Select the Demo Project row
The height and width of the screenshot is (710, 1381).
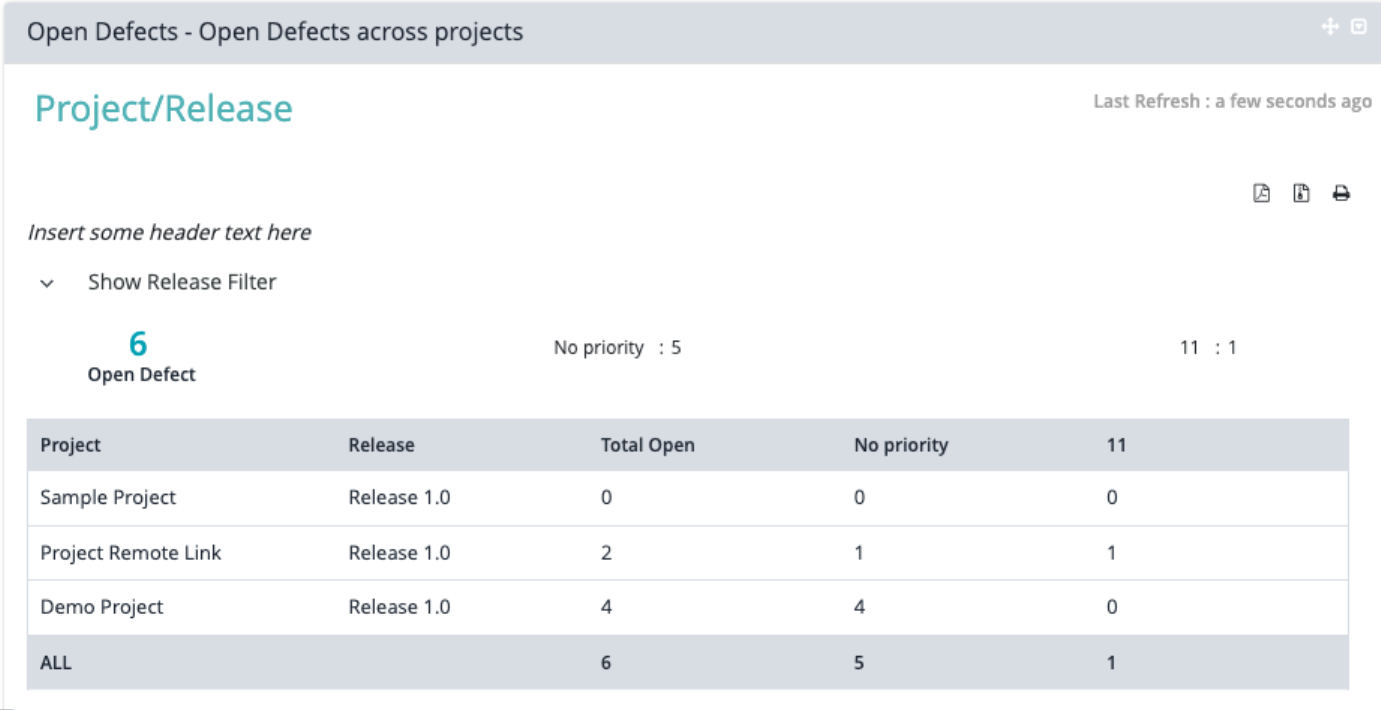click(x=102, y=607)
